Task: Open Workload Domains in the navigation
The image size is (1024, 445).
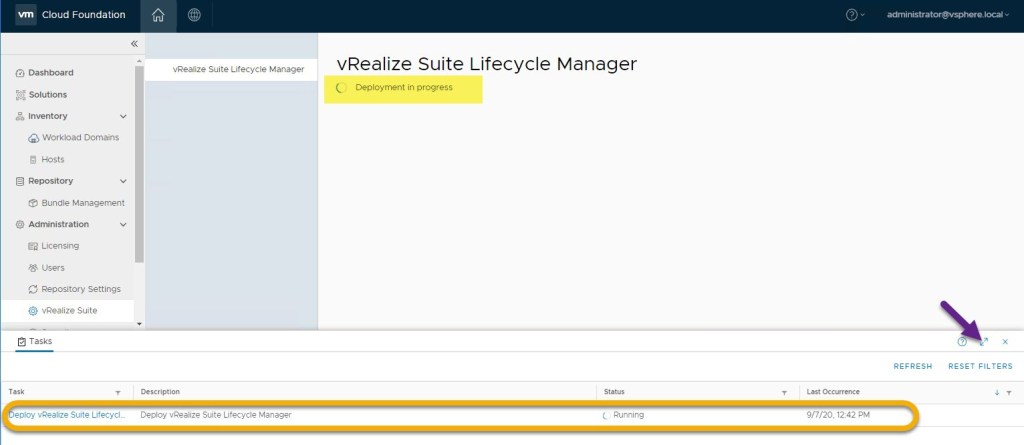Action: tap(80, 138)
